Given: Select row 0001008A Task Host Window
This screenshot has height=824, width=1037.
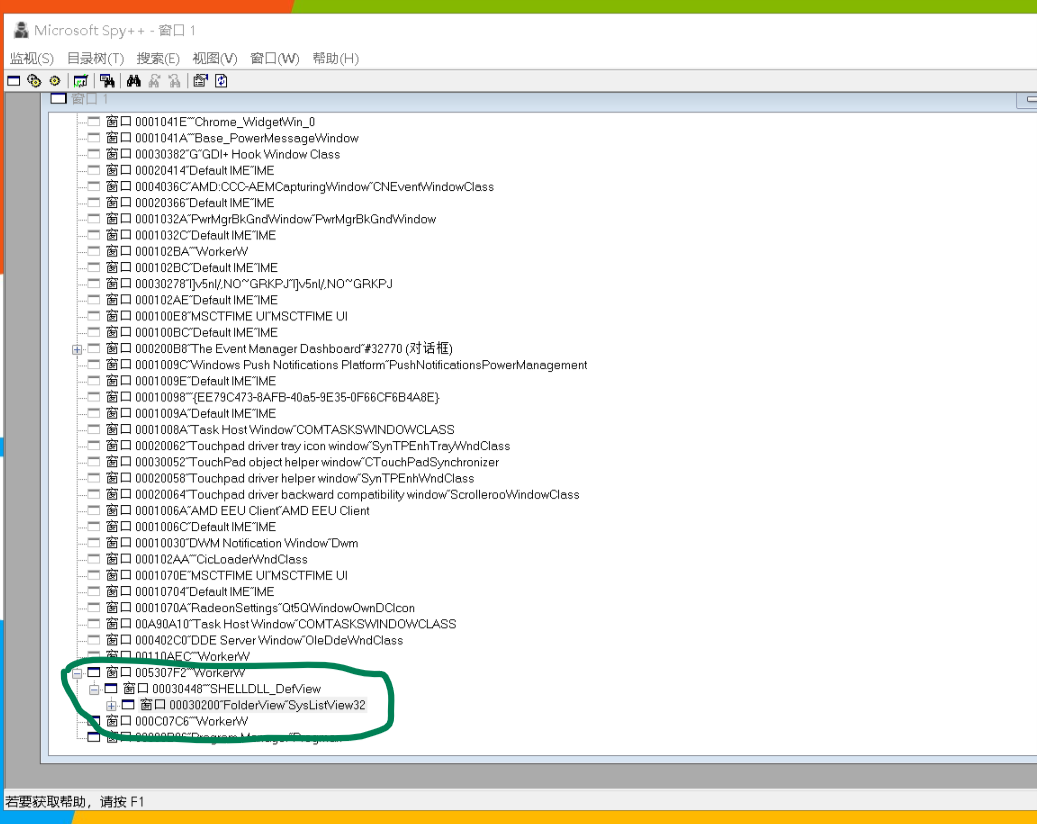Looking at the screenshot, I should (280, 430).
